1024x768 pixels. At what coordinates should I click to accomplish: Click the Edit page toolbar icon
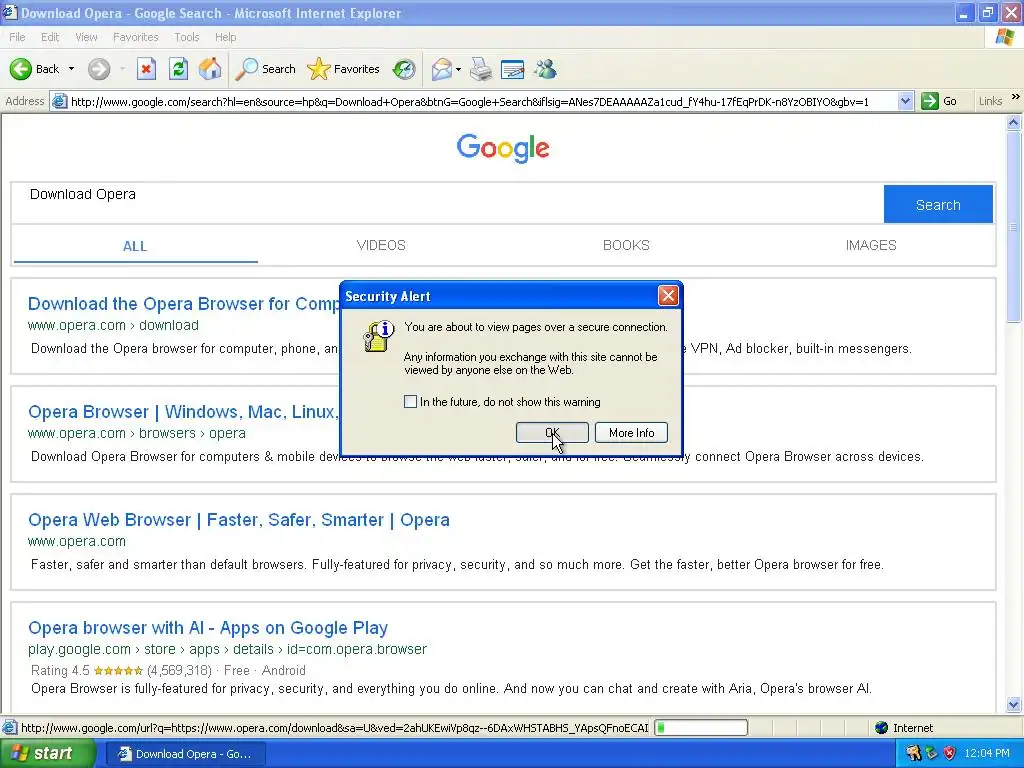pyautogui.click(x=513, y=69)
